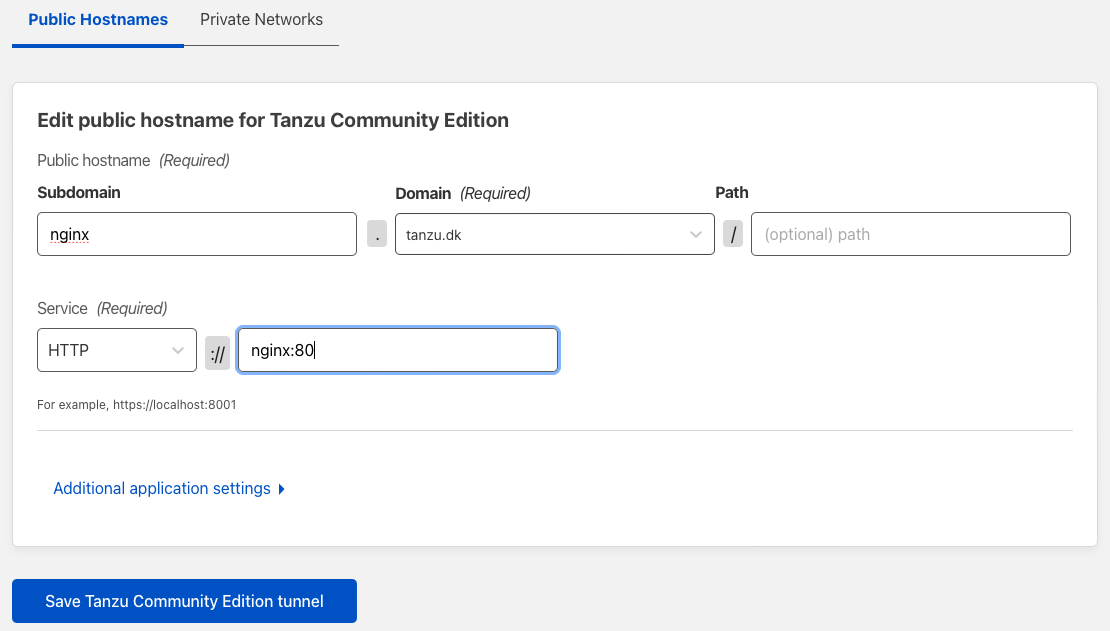Click the Subdomain field containing nginx

click(x=197, y=234)
